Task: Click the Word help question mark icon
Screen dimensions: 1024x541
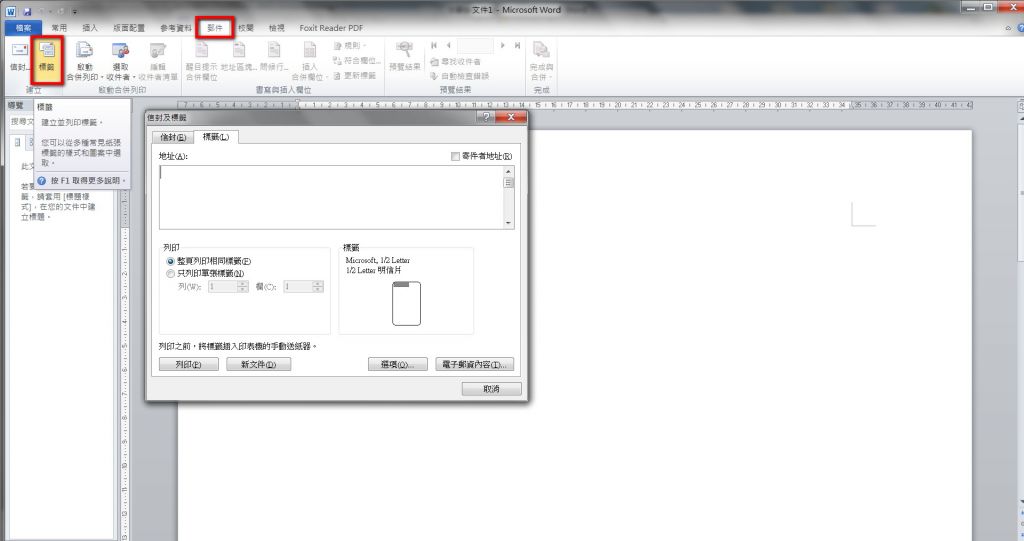Action: click(1015, 29)
